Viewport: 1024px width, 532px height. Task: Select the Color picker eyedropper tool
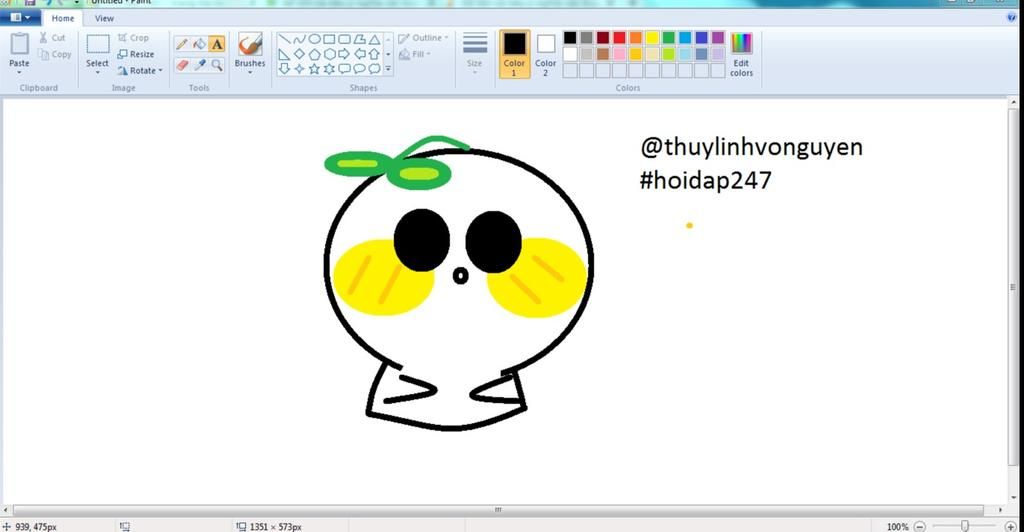200,65
